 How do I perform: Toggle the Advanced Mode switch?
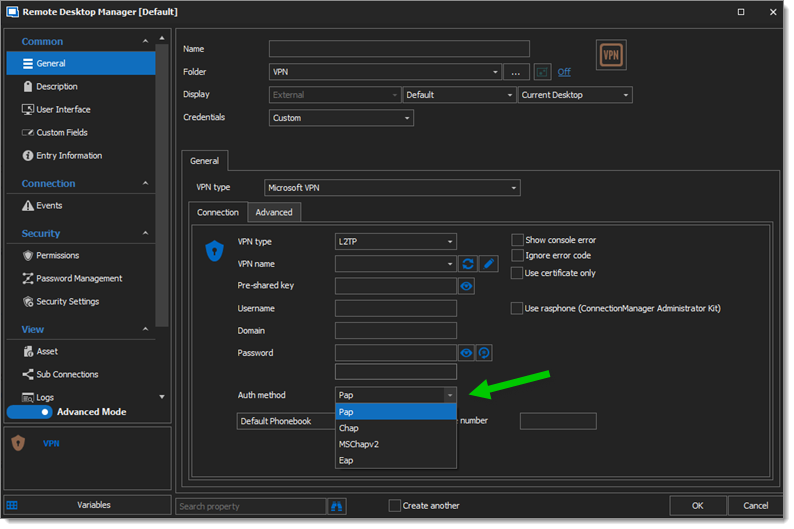click(29, 412)
